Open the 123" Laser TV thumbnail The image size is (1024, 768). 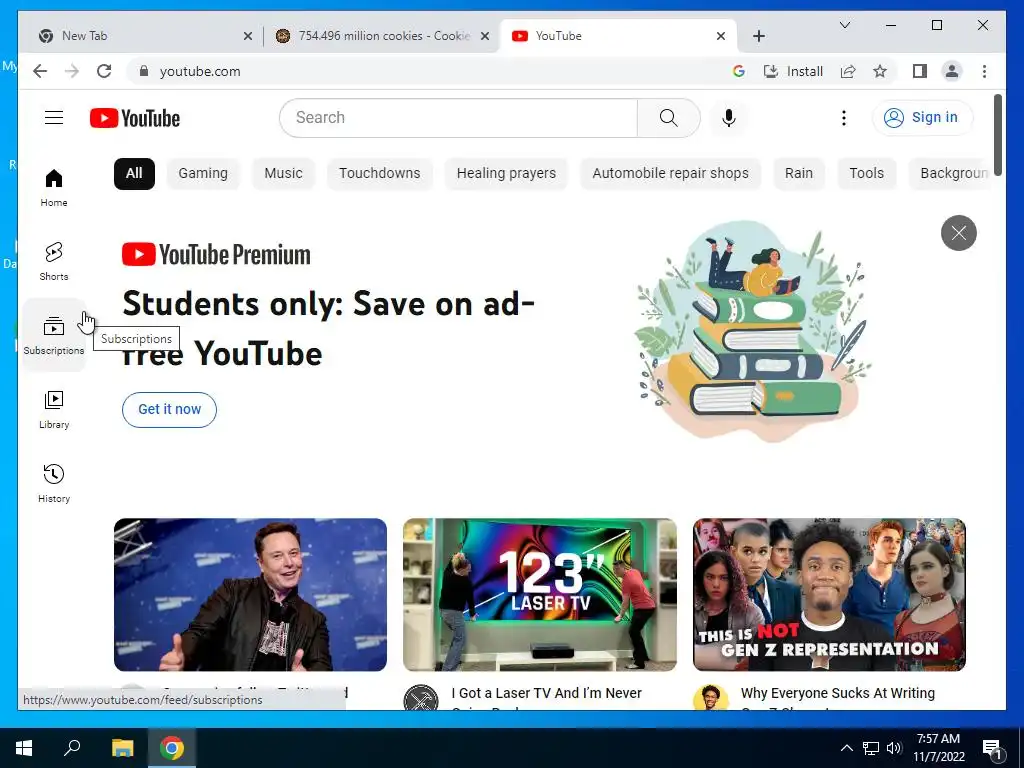click(x=539, y=594)
